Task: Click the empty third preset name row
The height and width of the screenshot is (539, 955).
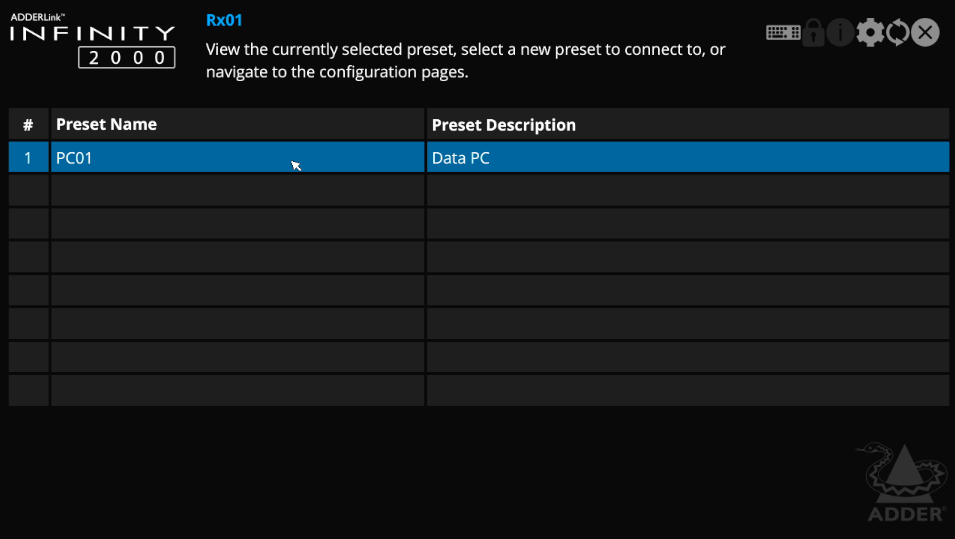Action: click(x=237, y=224)
